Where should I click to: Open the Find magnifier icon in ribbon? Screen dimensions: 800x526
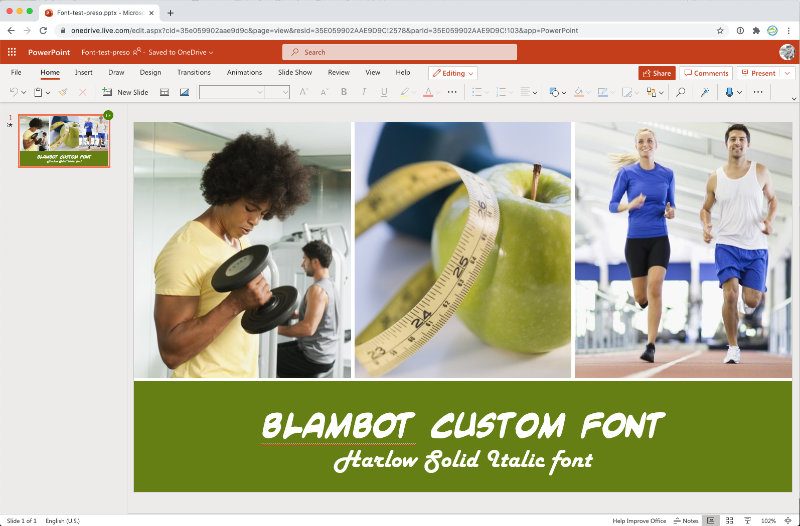[x=681, y=92]
